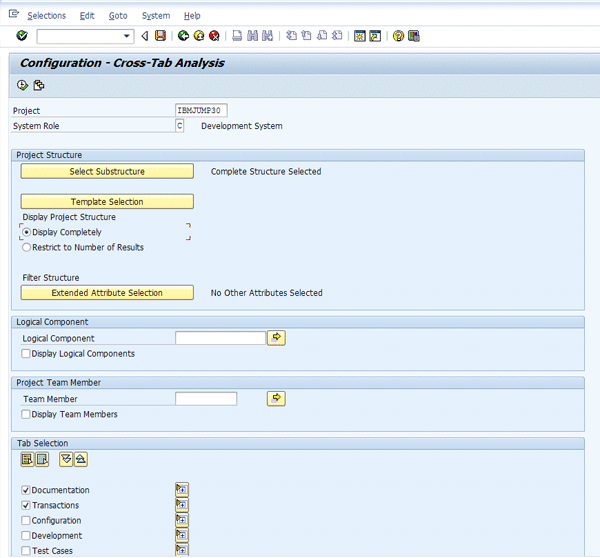Screen dimensions: 600x558
Task: Uncheck the Documentation checkbox
Action: [x=26, y=490]
